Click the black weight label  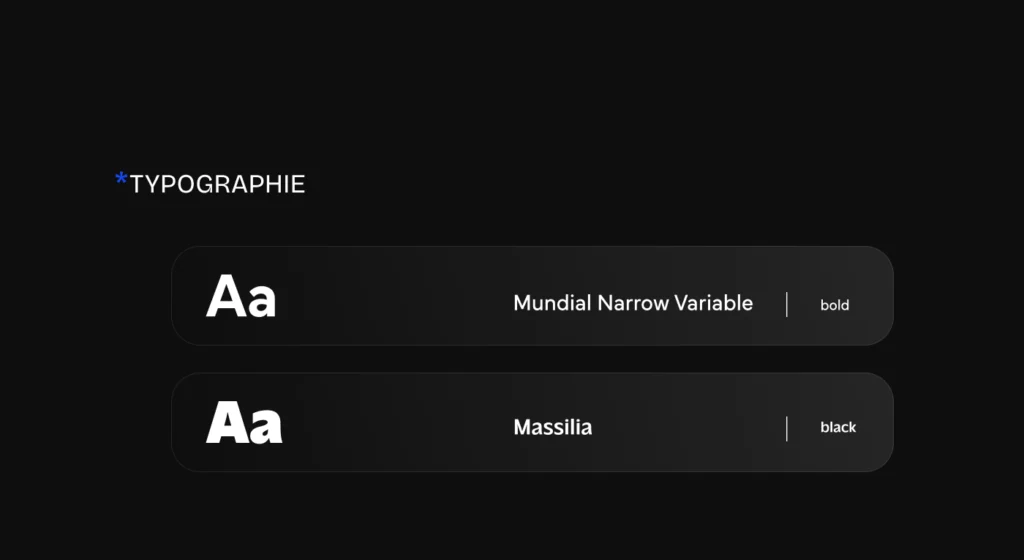pyautogui.click(x=838, y=428)
